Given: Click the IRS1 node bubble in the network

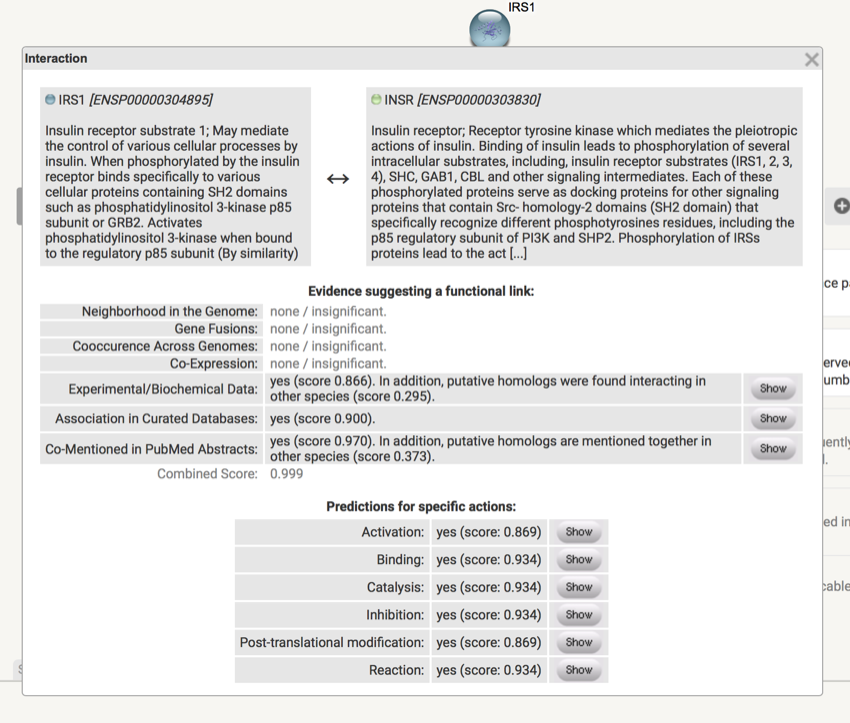Looking at the screenshot, I should [490, 29].
